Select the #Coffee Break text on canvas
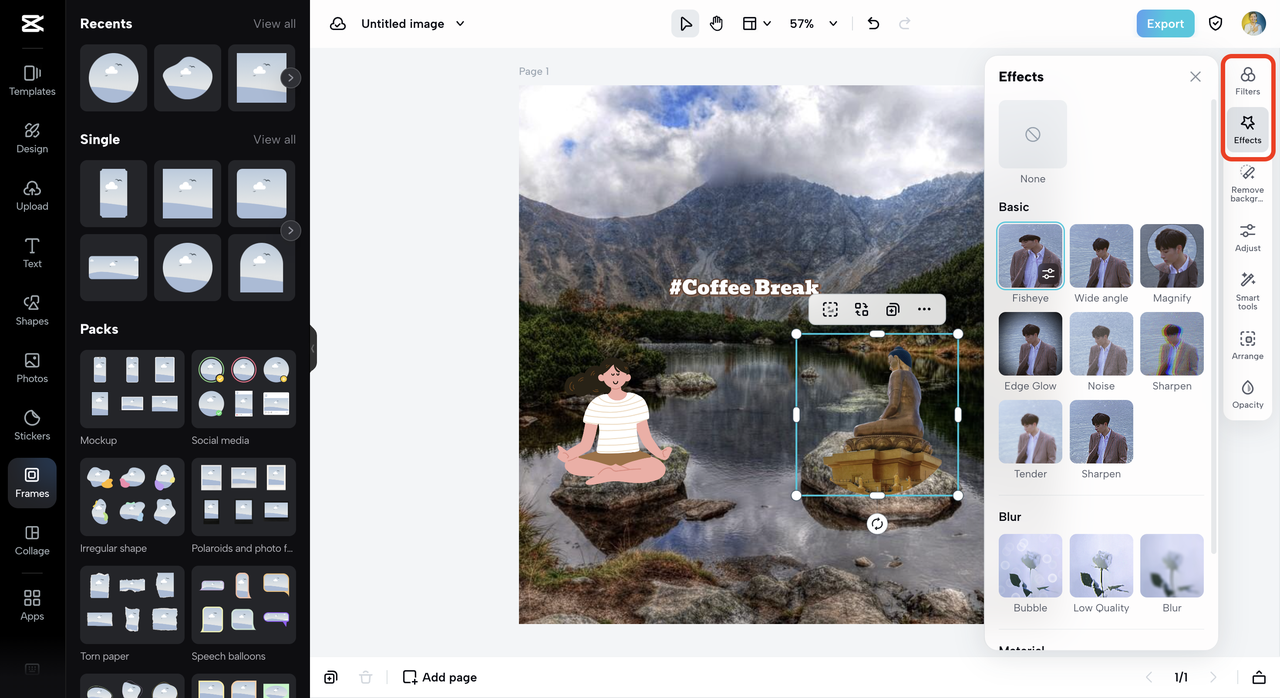1280x698 pixels. pos(744,288)
